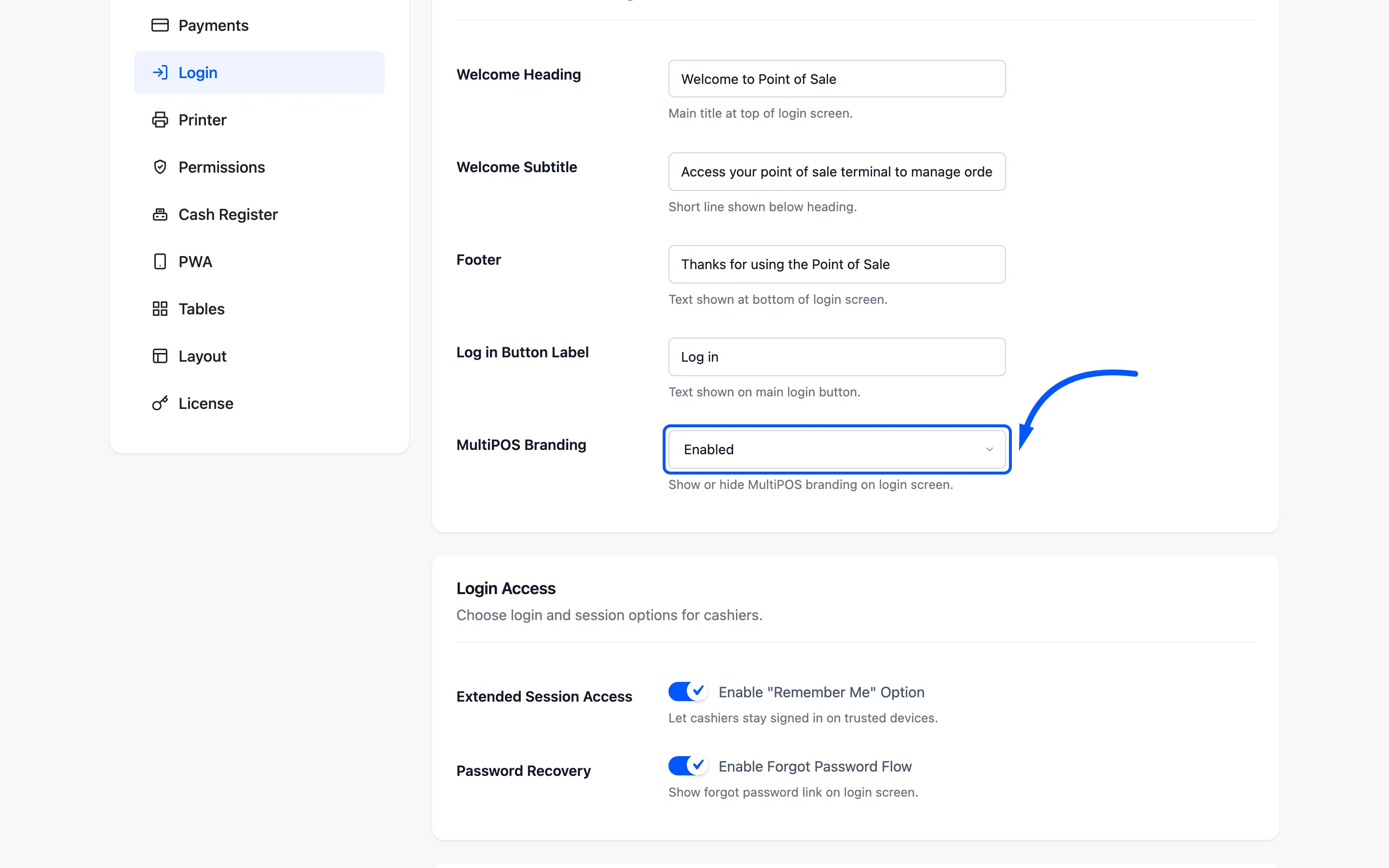This screenshot has height=868, width=1389.
Task: Click the Enable "Remember Me" Option label
Action: tap(821, 692)
